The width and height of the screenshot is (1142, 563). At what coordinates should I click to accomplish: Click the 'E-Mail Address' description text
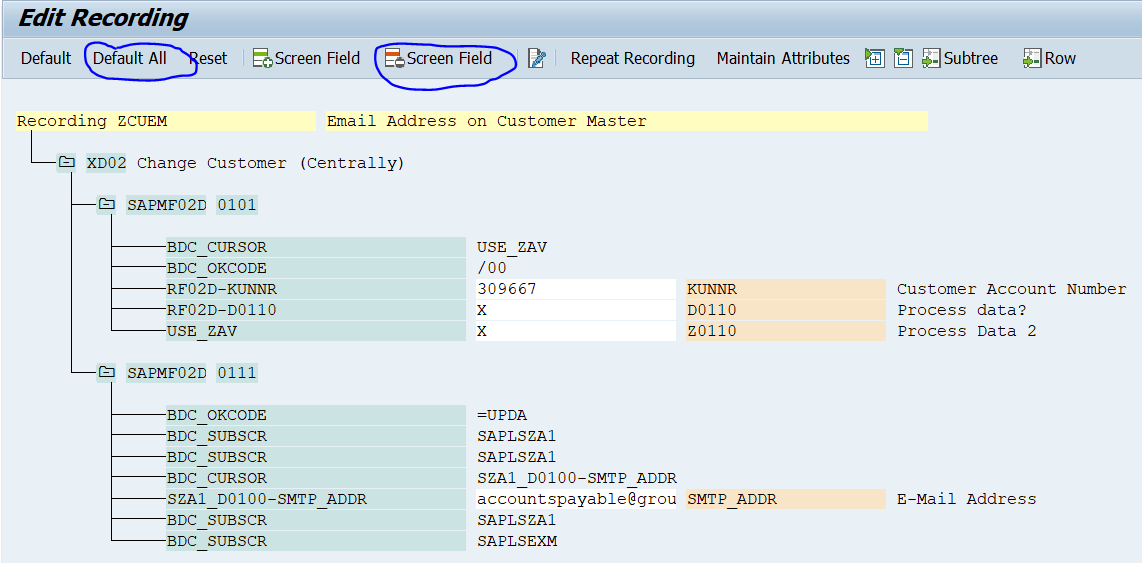click(x=966, y=499)
